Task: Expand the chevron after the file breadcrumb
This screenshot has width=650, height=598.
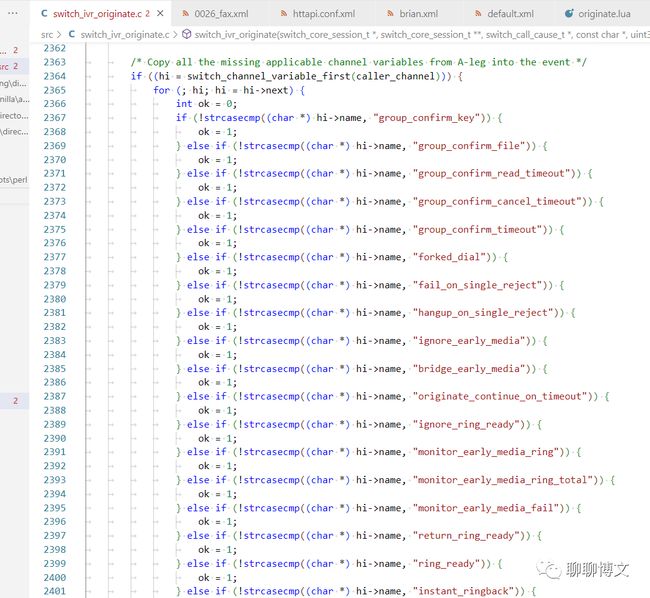Action: [x=175, y=35]
